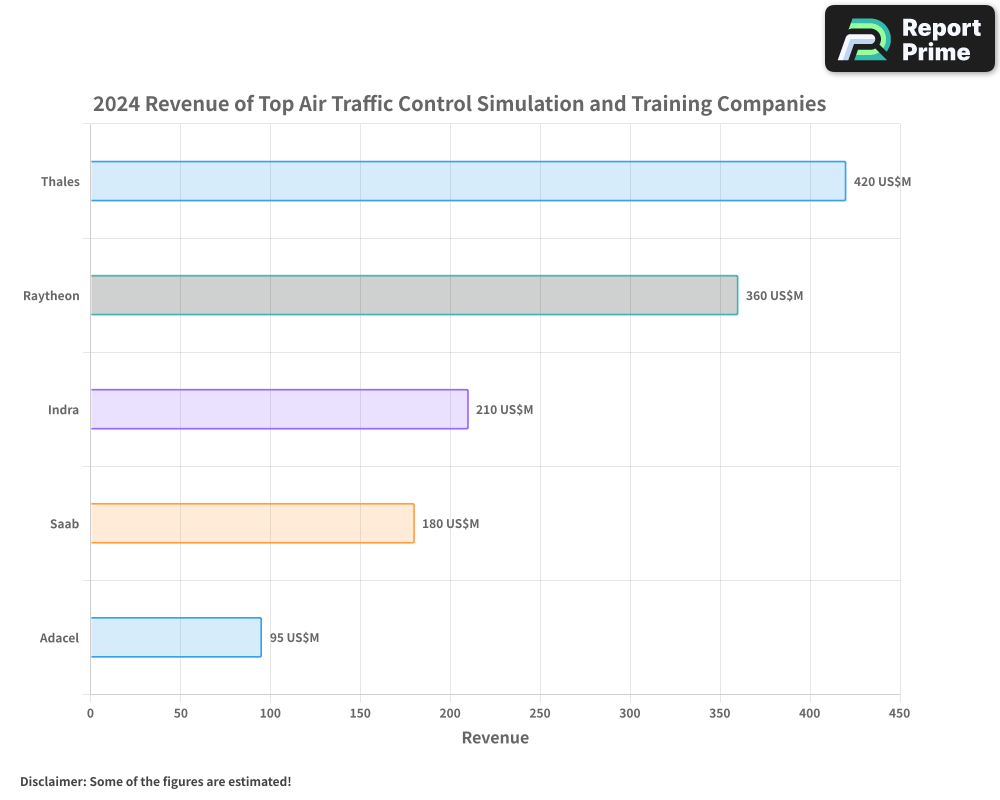Click the disclaimer text at bottom
Image resolution: width=1000 pixels, height=800 pixels.
click(x=155, y=781)
